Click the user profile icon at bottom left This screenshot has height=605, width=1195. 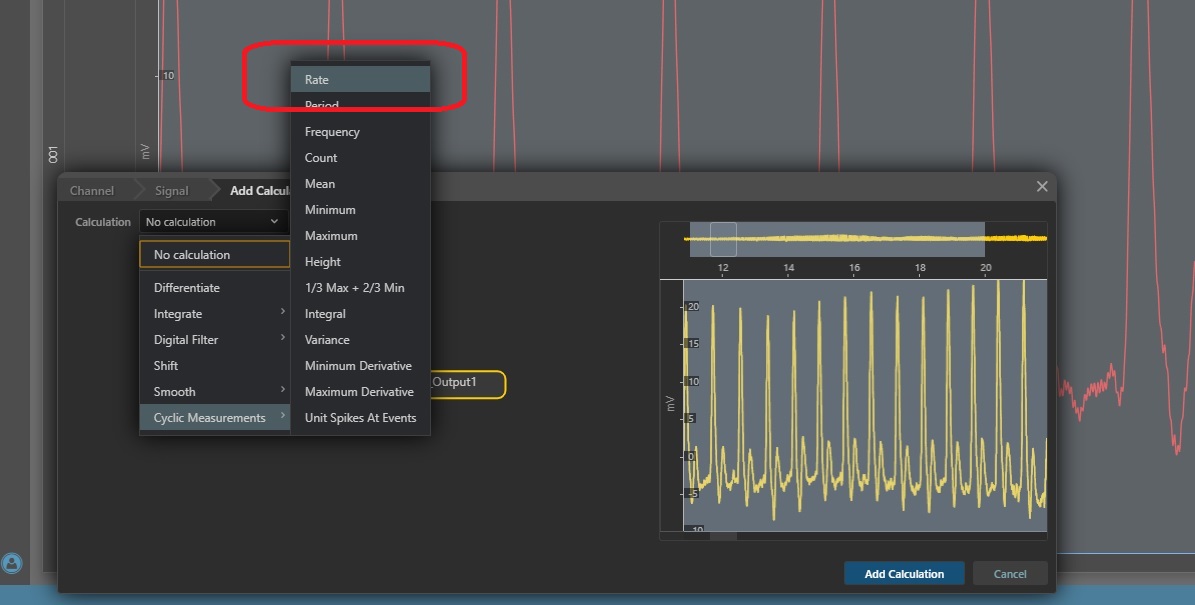(x=12, y=563)
